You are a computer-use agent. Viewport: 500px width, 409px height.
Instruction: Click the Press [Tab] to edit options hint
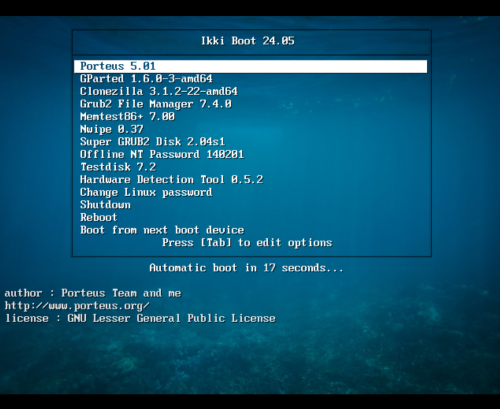click(247, 243)
